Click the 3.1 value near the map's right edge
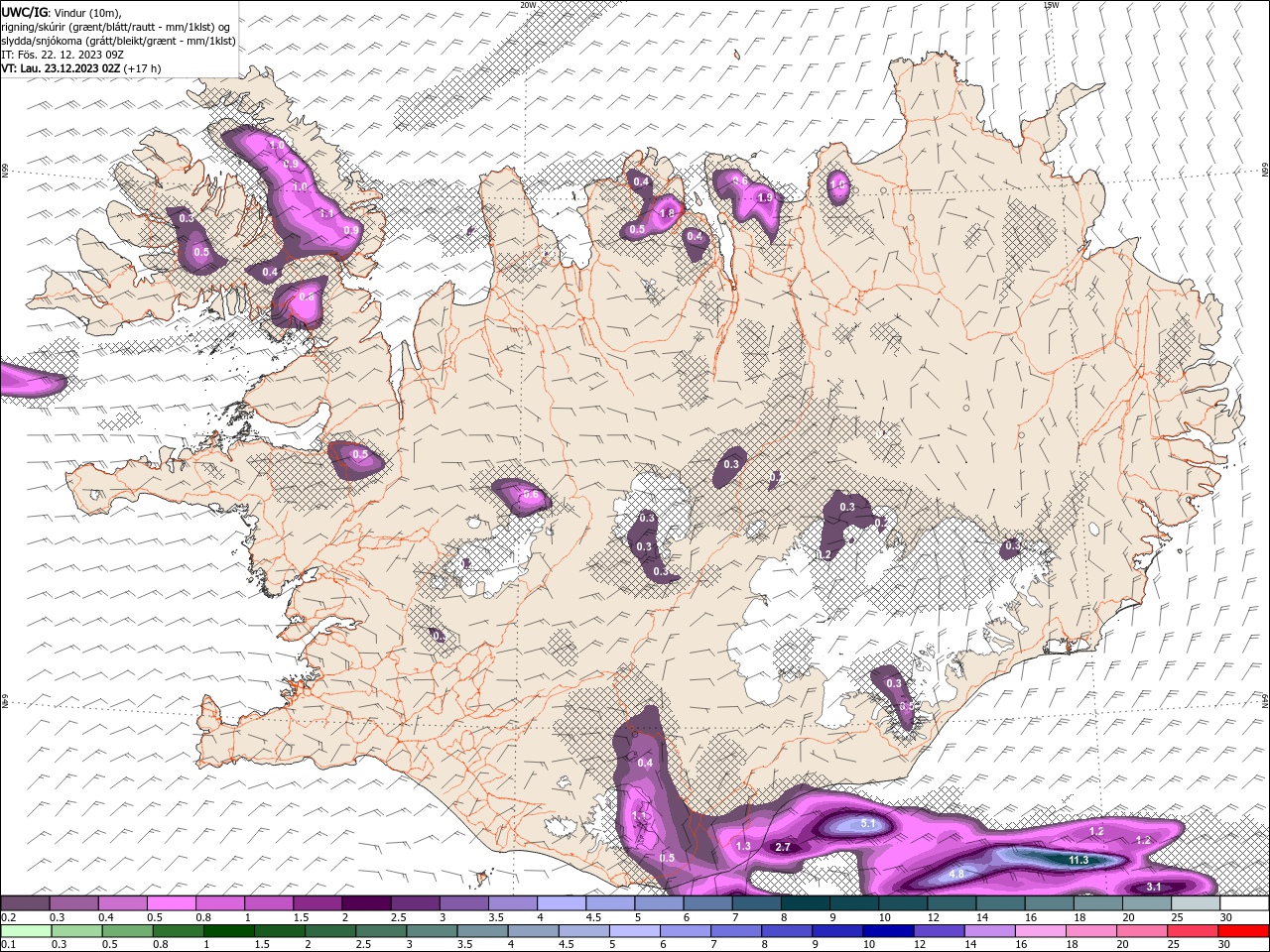 point(1154,887)
